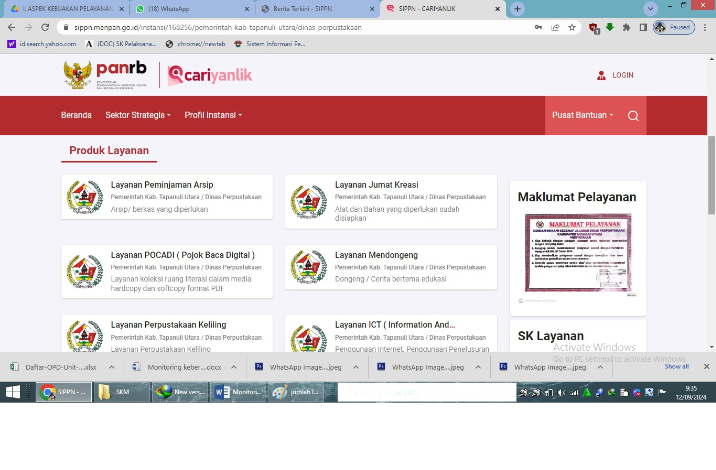The width and height of the screenshot is (716, 470).
Task: Click Show all downloads button
Action: (x=677, y=367)
